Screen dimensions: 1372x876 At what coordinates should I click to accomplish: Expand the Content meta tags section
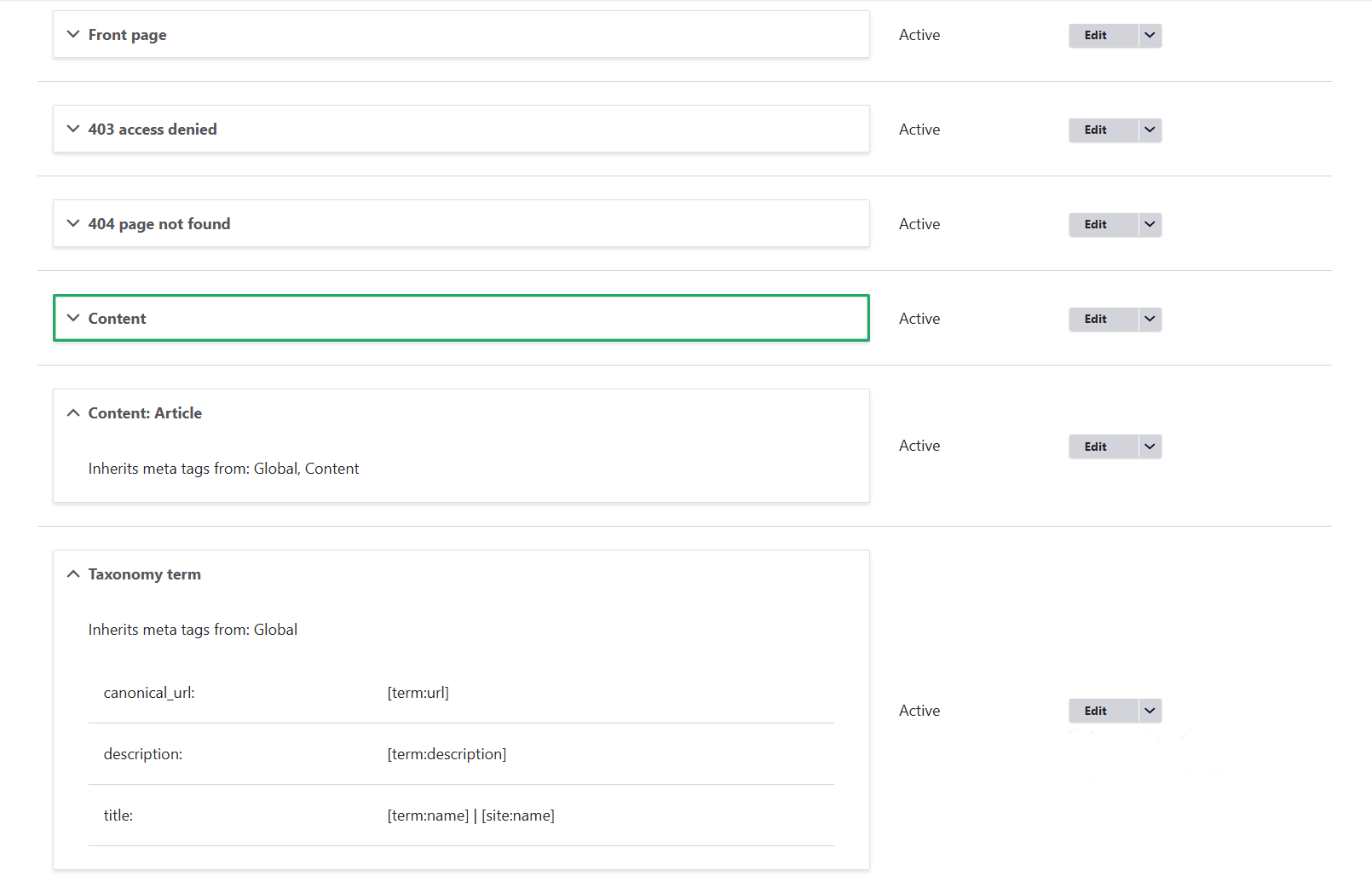pos(73,318)
